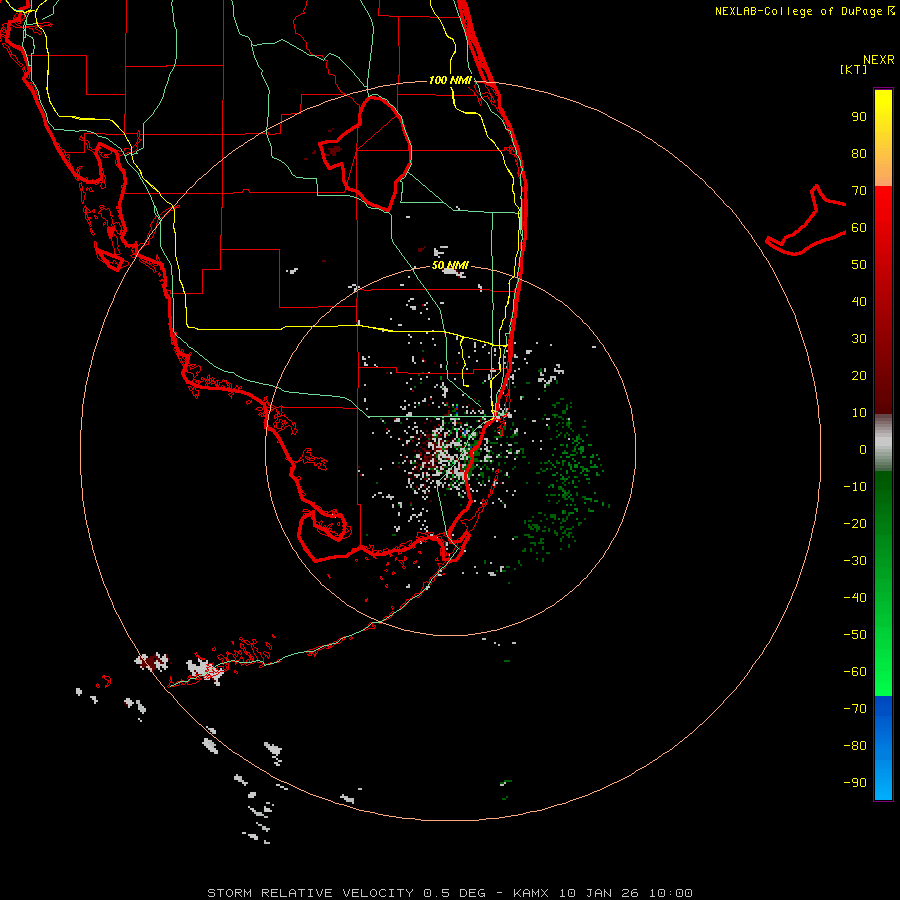Click the -60 value on the velocity scale
The width and height of the screenshot is (900, 900).
click(x=855, y=672)
